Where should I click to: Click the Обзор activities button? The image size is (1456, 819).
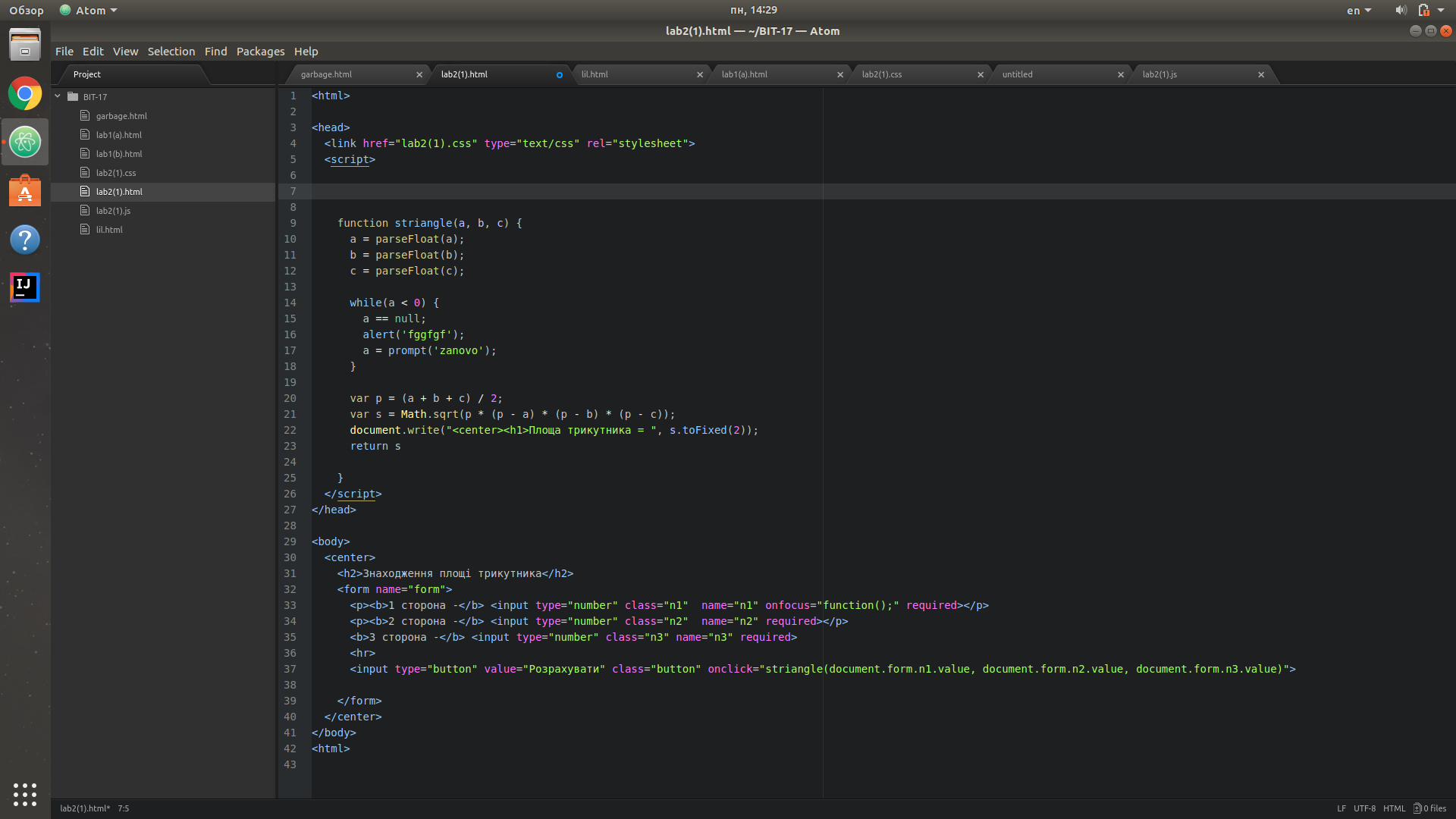click(x=27, y=10)
